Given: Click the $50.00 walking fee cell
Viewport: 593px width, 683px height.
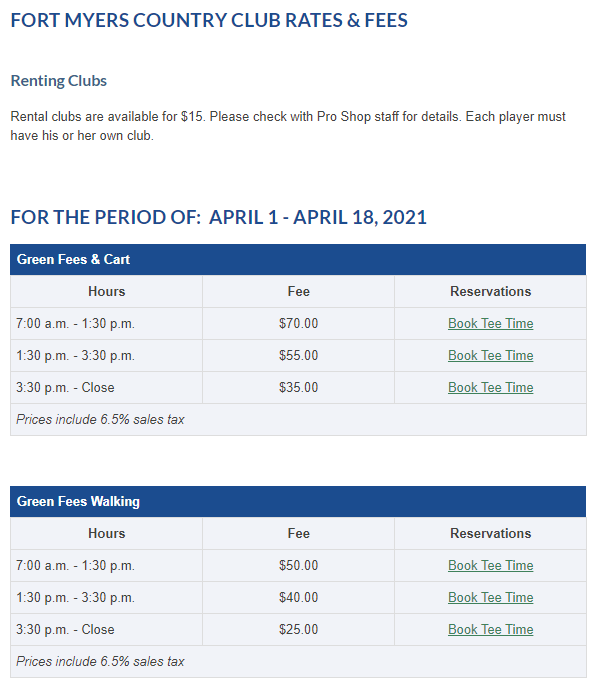Looking at the screenshot, I should pyautogui.click(x=298, y=565).
